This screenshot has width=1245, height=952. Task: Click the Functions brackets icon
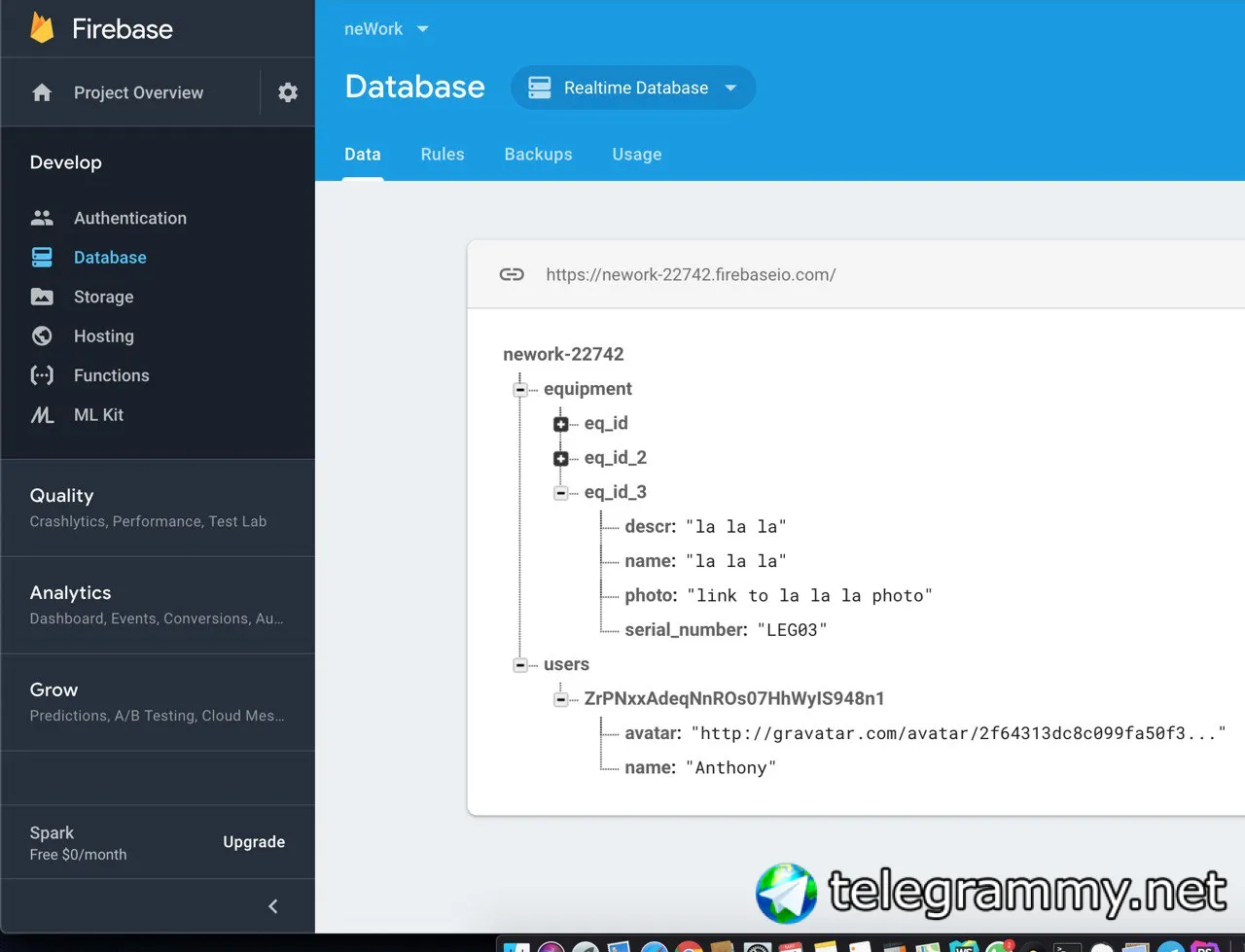coord(42,375)
